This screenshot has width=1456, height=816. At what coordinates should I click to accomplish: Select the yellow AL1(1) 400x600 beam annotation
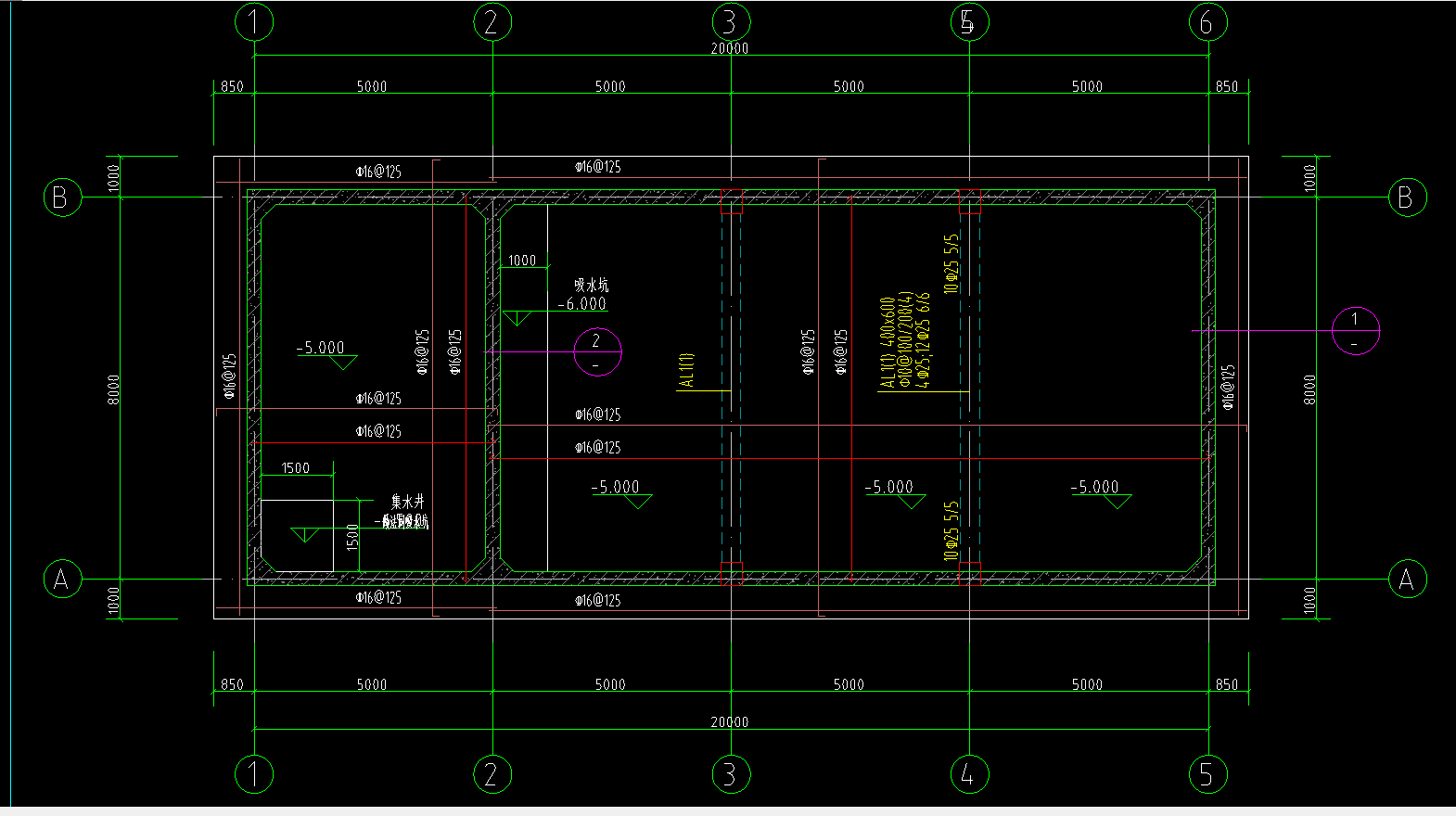[x=888, y=342]
